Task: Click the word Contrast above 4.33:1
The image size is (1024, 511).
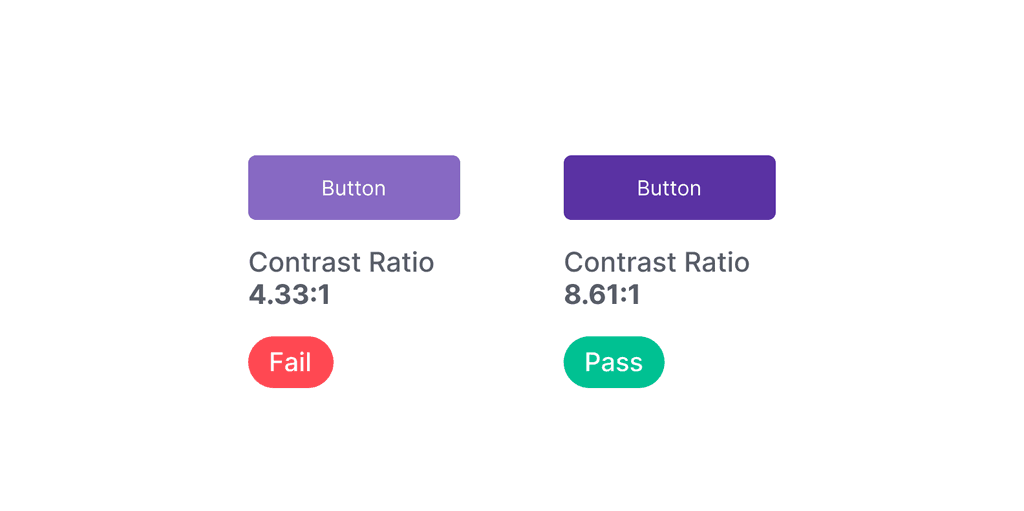Action: click(x=305, y=263)
